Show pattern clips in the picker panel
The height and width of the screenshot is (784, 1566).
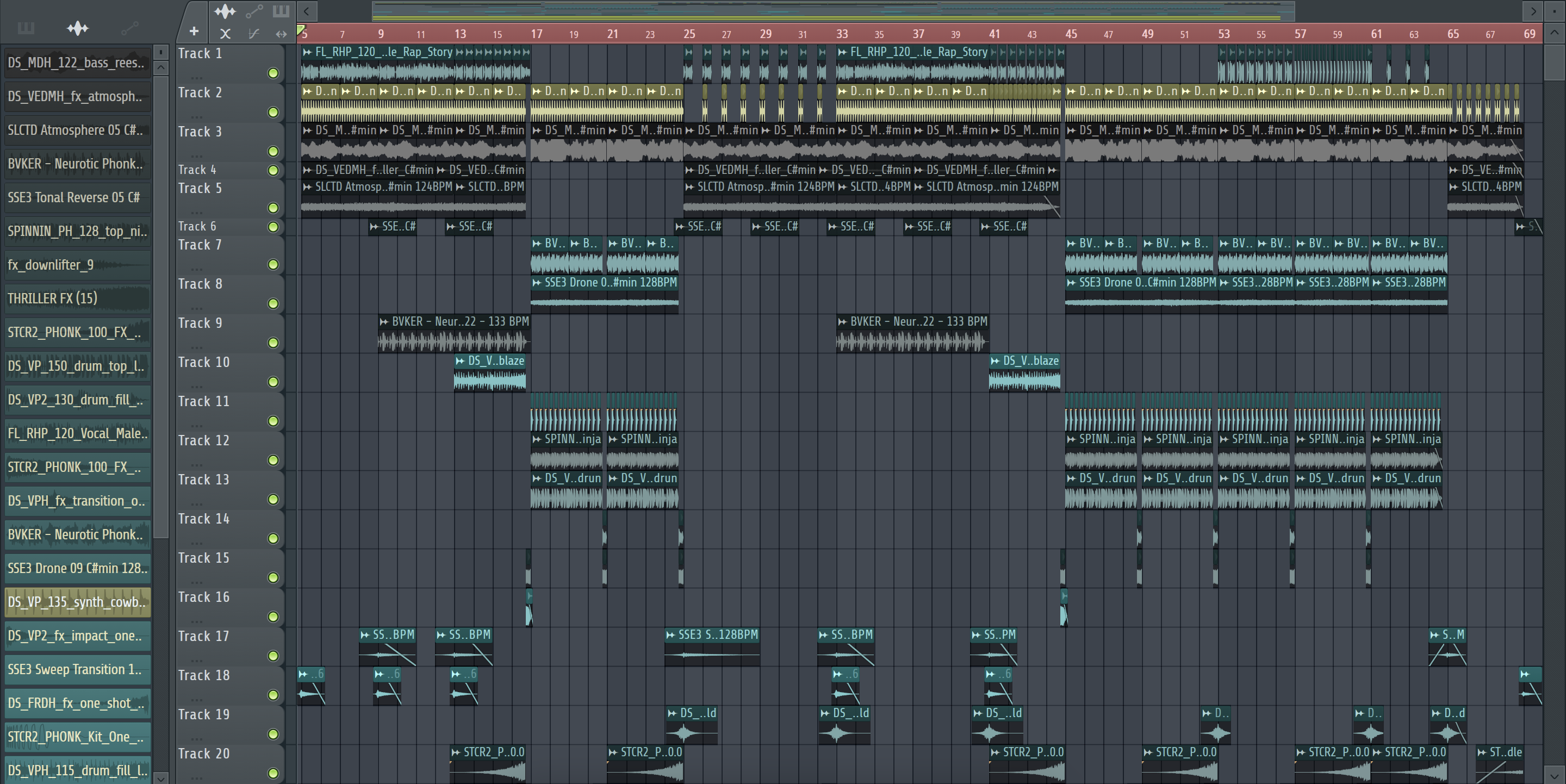coord(26,28)
